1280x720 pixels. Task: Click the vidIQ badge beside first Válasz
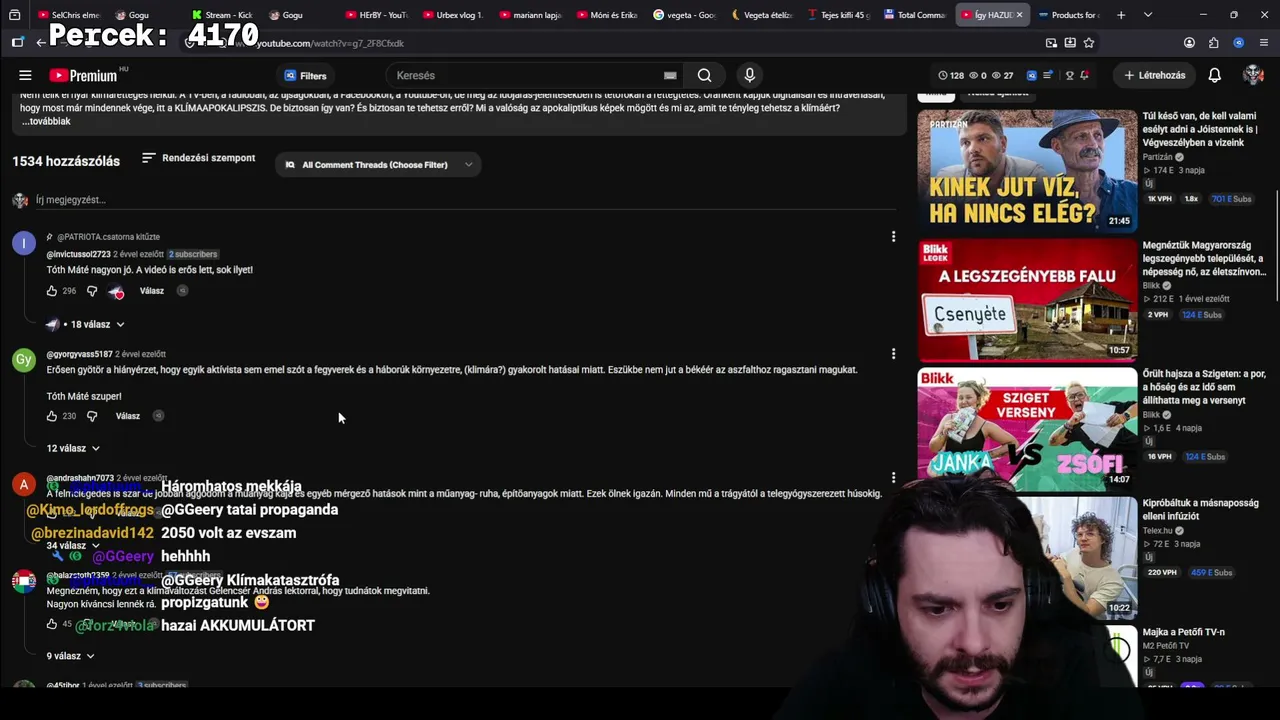(182, 291)
